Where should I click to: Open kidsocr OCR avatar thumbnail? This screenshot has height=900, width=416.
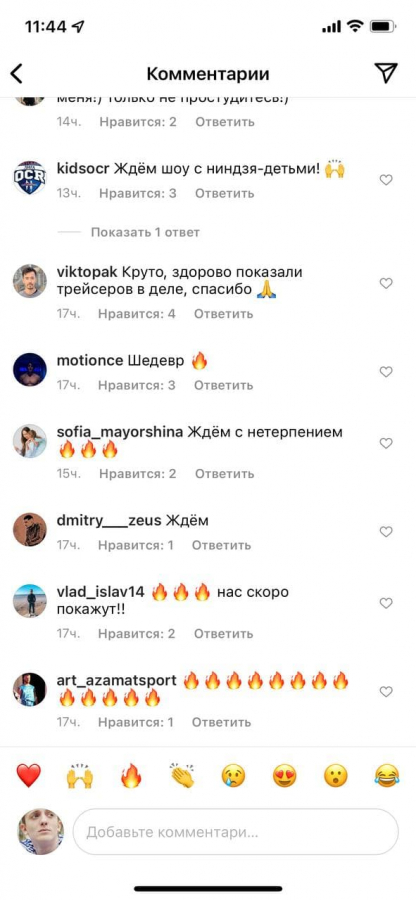[29, 177]
